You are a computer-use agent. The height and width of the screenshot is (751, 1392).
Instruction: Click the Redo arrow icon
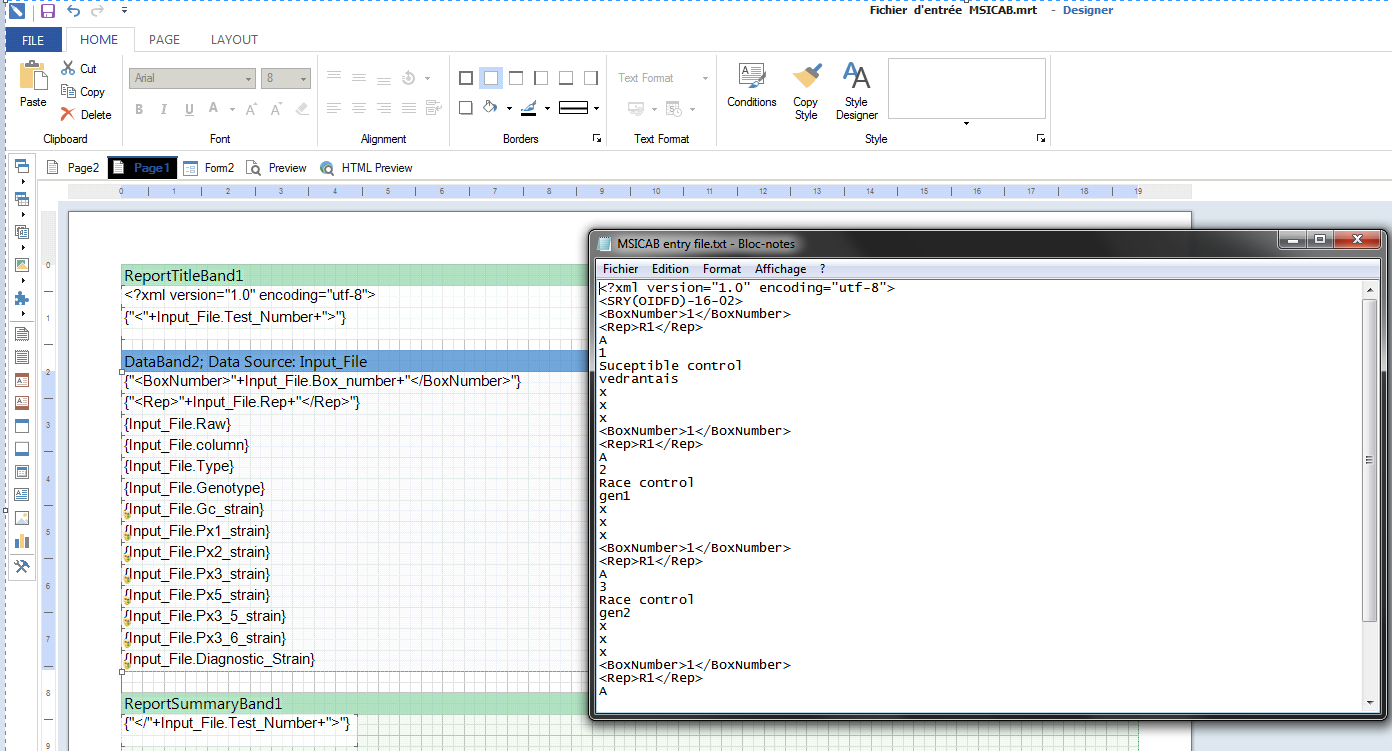(x=97, y=11)
